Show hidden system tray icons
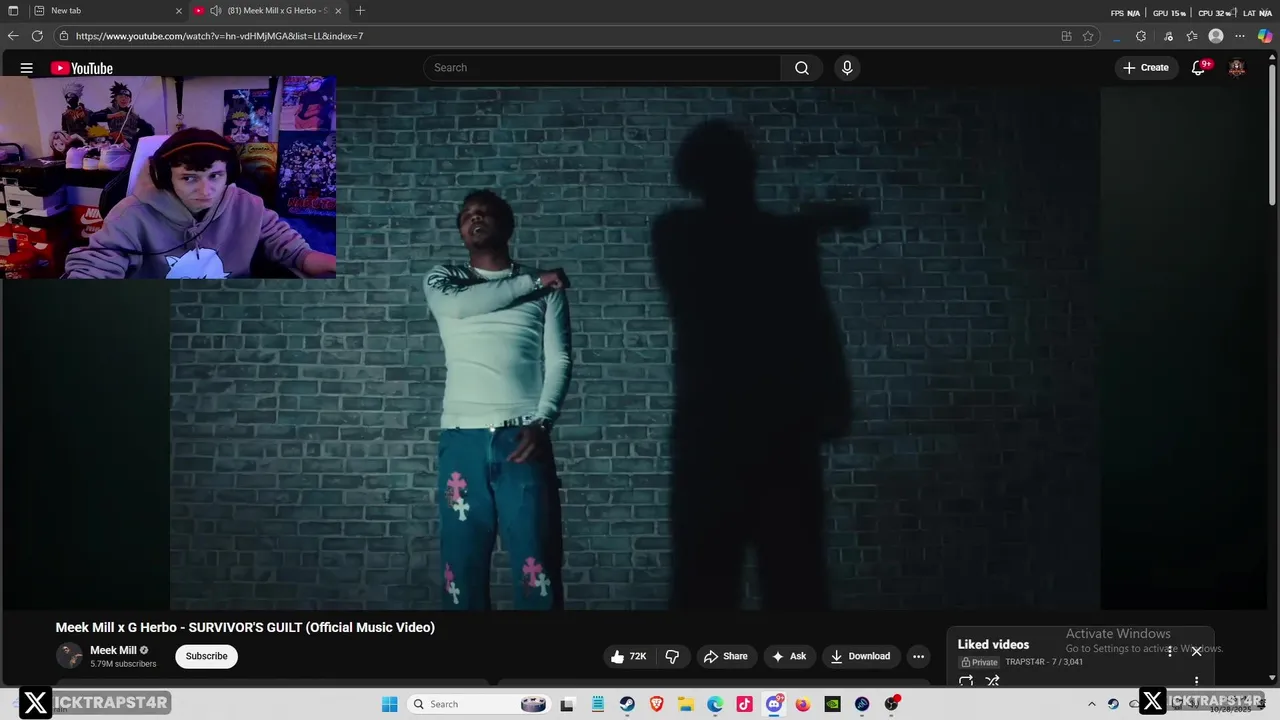The width and height of the screenshot is (1280, 720). (1092, 704)
